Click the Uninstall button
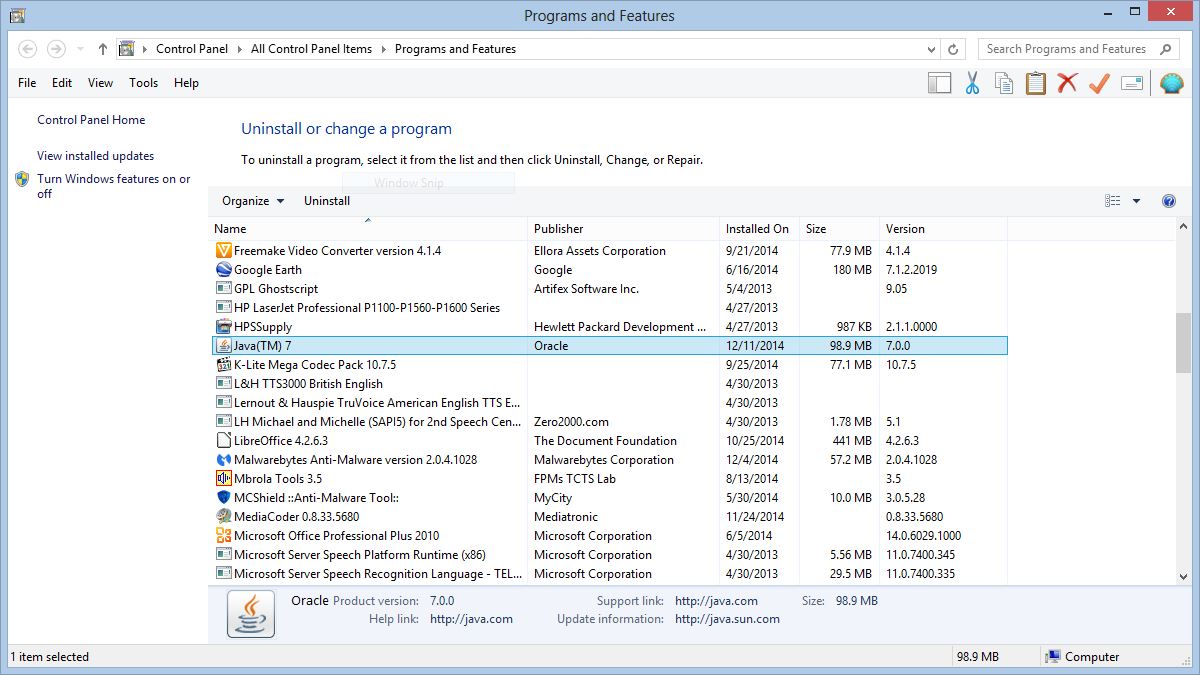Viewport: 1200px width, 675px height. tap(327, 201)
